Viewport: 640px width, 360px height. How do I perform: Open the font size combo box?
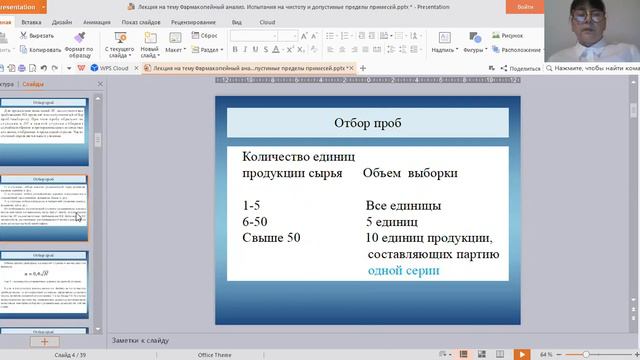point(288,36)
